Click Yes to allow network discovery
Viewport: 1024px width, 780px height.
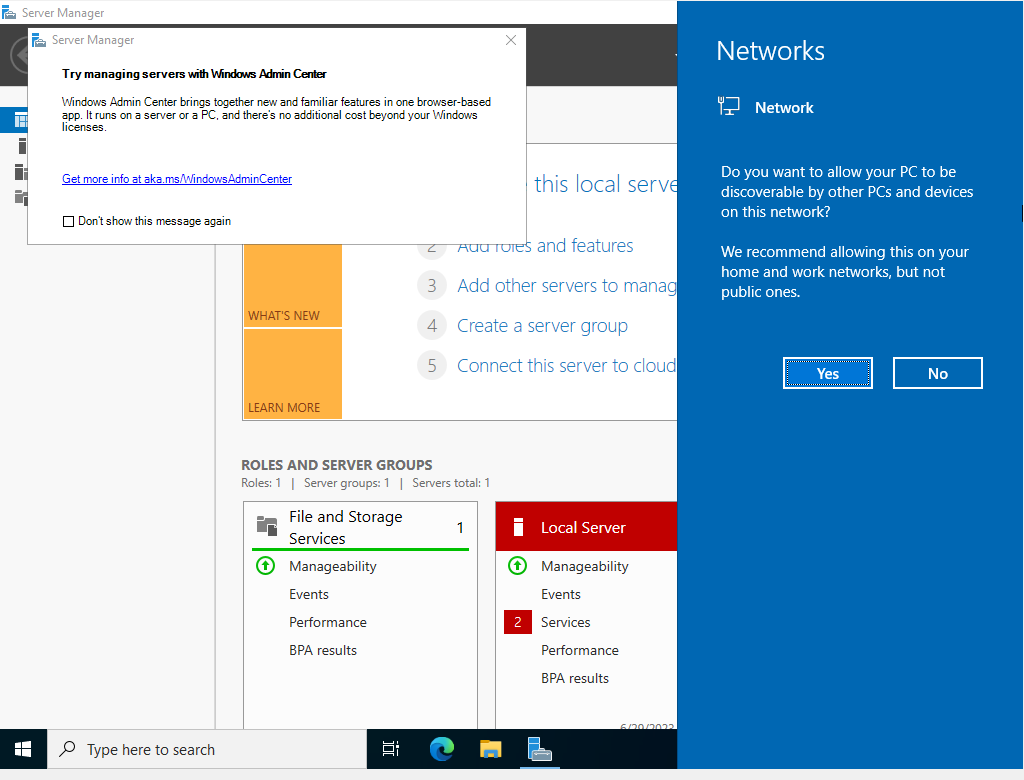click(x=827, y=373)
